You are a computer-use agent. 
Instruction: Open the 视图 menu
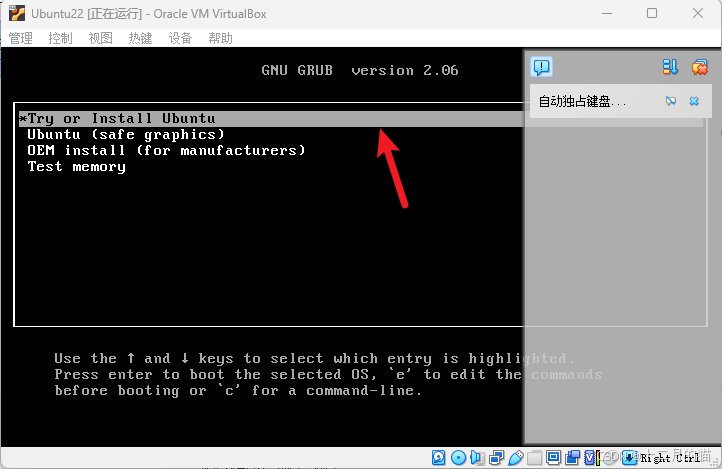pyautogui.click(x=100, y=38)
